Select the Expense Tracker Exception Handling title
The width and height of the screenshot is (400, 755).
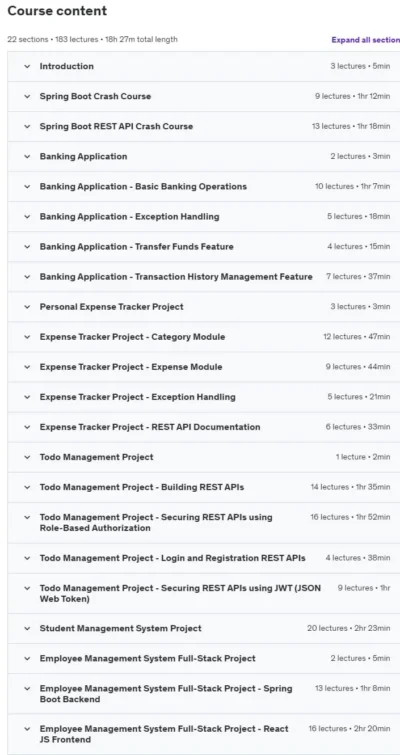pos(138,397)
